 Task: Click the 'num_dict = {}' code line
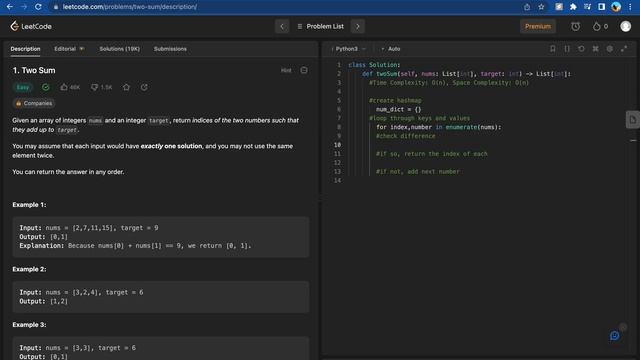[398, 109]
